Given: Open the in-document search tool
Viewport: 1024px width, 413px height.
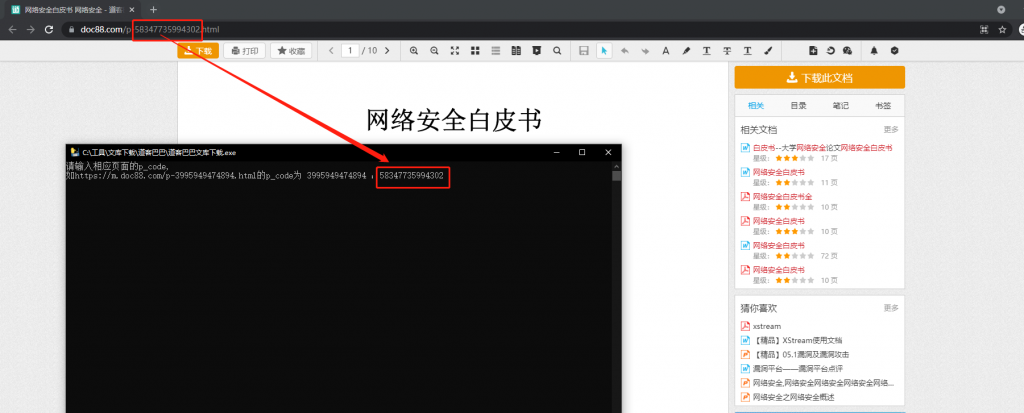Looking at the screenshot, I should pyautogui.click(x=557, y=51).
